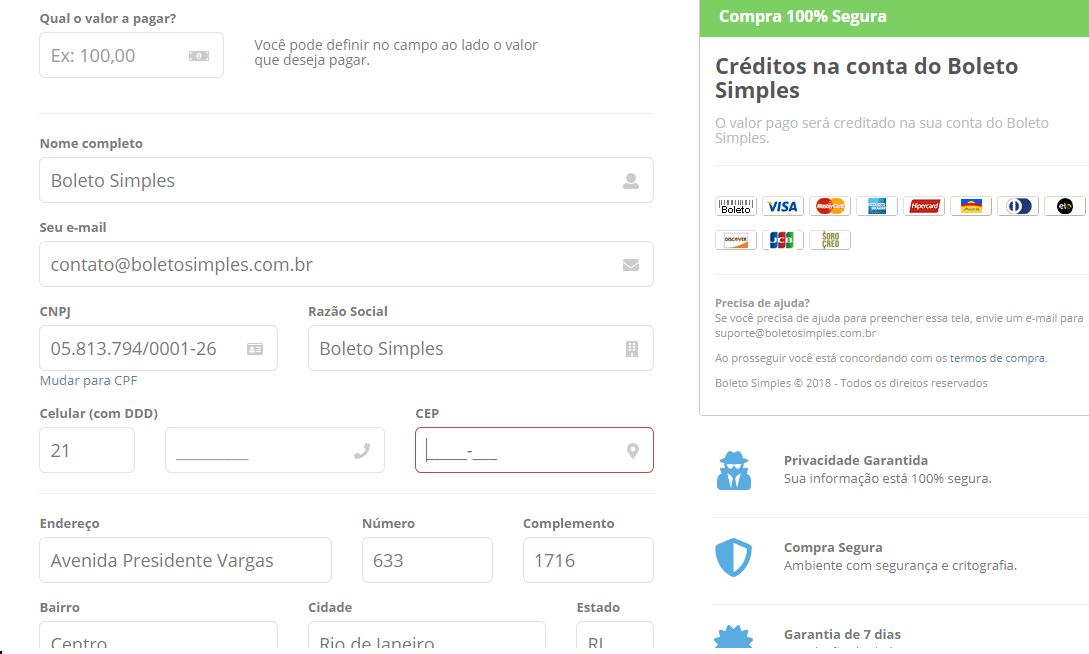This screenshot has height=654, width=1089.
Task: Select the Discover card icon
Action: pos(735,240)
